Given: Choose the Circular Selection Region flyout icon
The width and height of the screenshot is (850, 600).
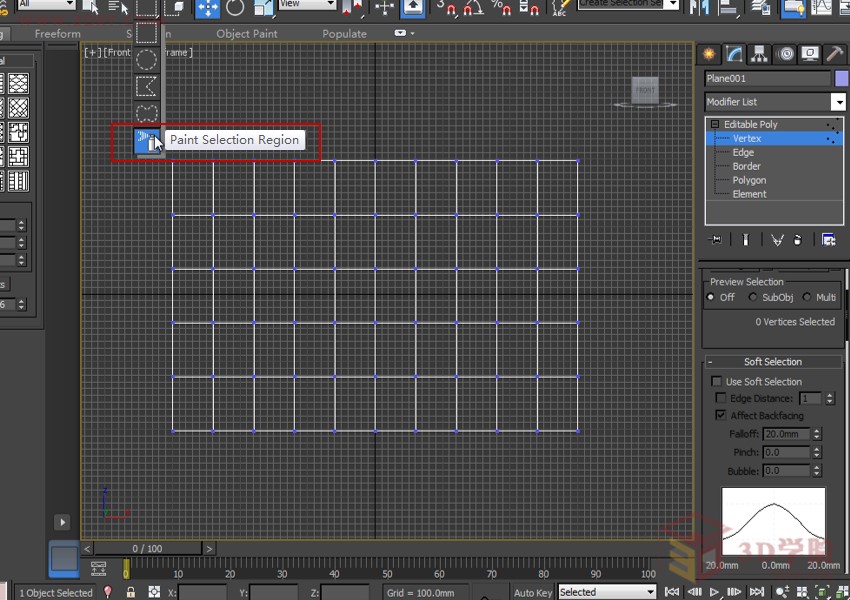Looking at the screenshot, I should coord(146,60).
